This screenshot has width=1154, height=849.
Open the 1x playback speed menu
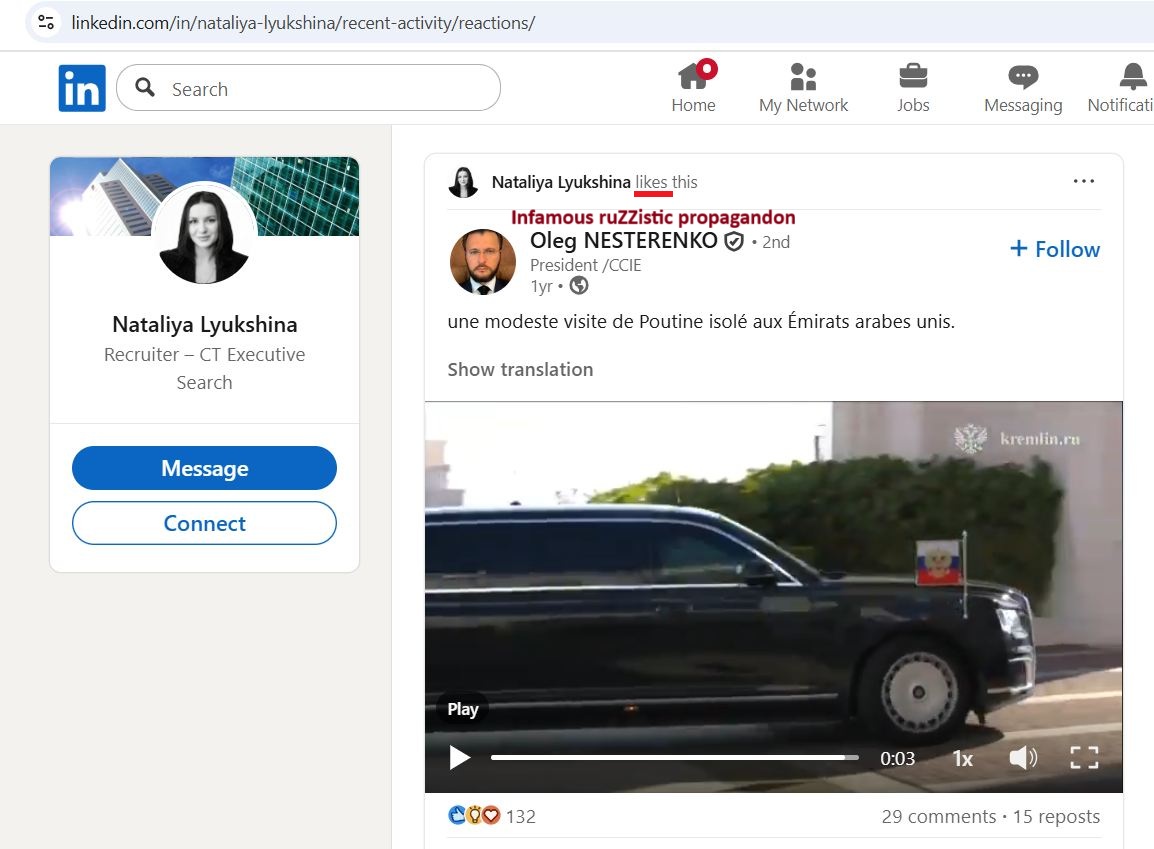coord(962,759)
